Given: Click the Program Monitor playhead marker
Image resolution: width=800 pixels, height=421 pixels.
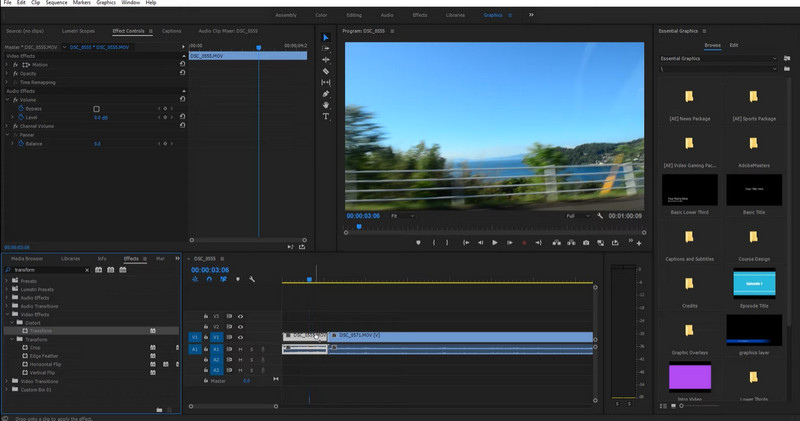Looking at the screenshot, I should [x=359, y=227].
